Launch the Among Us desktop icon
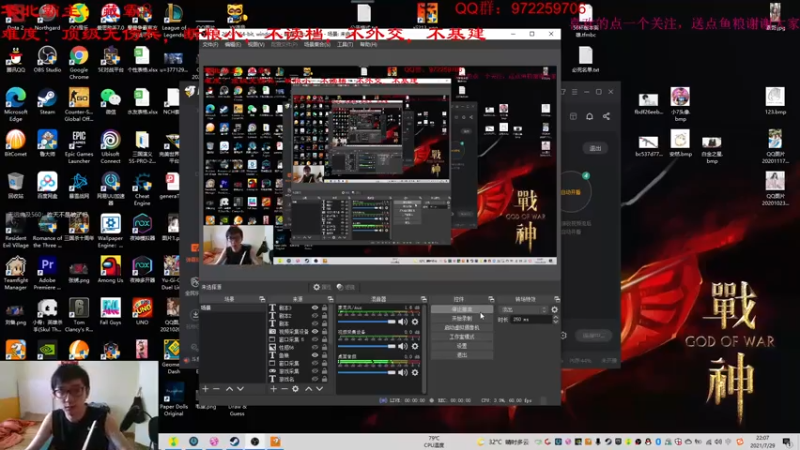800x450 pixels. coord(110,270)
